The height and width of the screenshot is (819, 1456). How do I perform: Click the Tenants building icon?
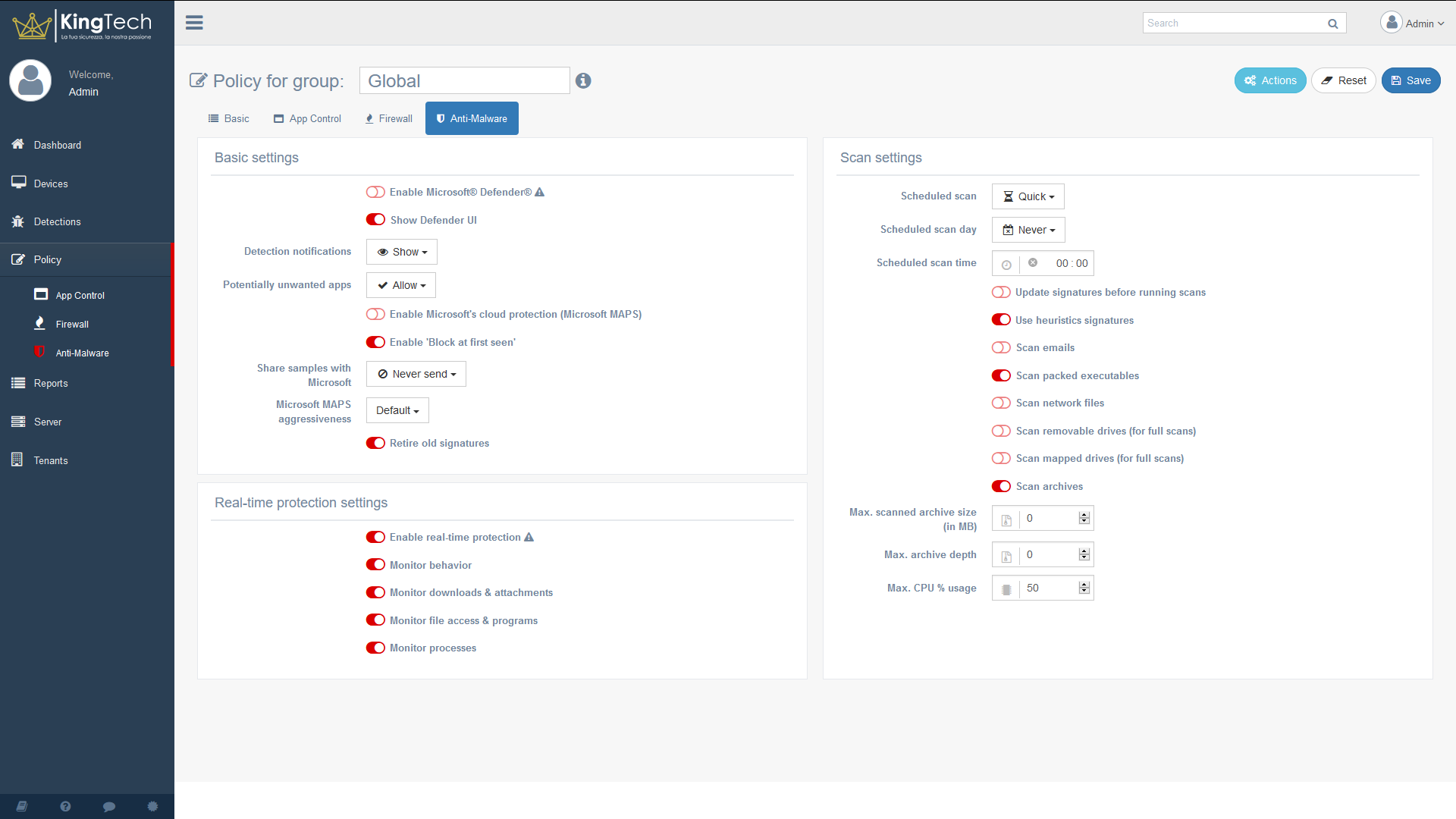[x=17, y=460]
